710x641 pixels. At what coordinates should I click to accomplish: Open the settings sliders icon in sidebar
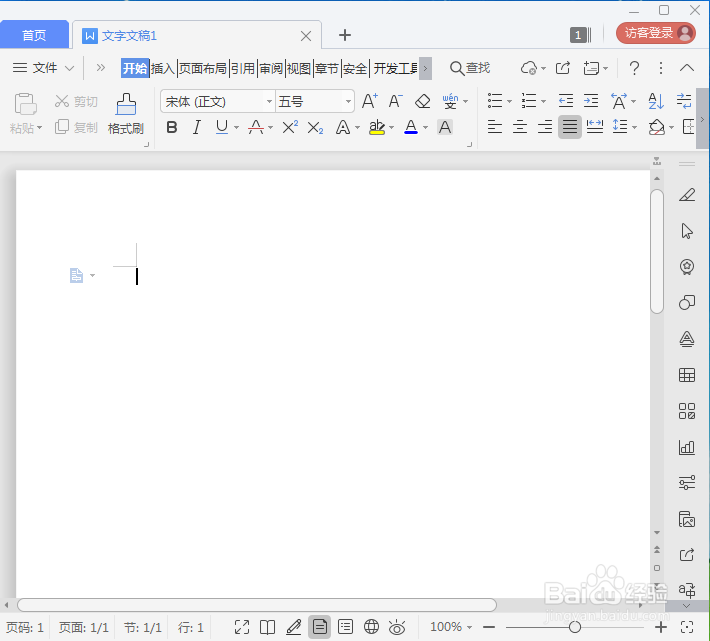tap(686, 483)
